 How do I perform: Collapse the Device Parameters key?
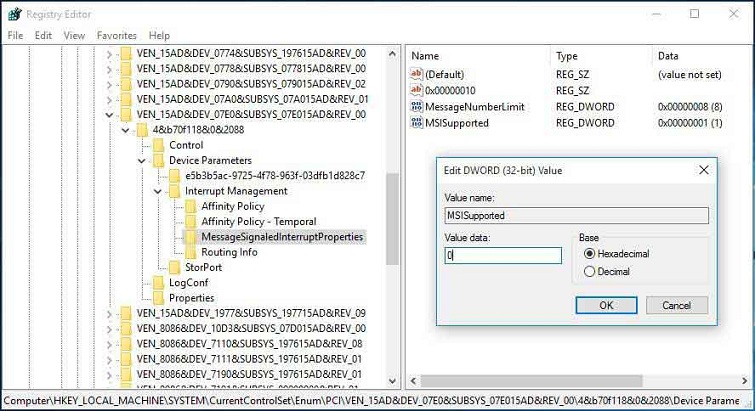[x=142, y=161]
